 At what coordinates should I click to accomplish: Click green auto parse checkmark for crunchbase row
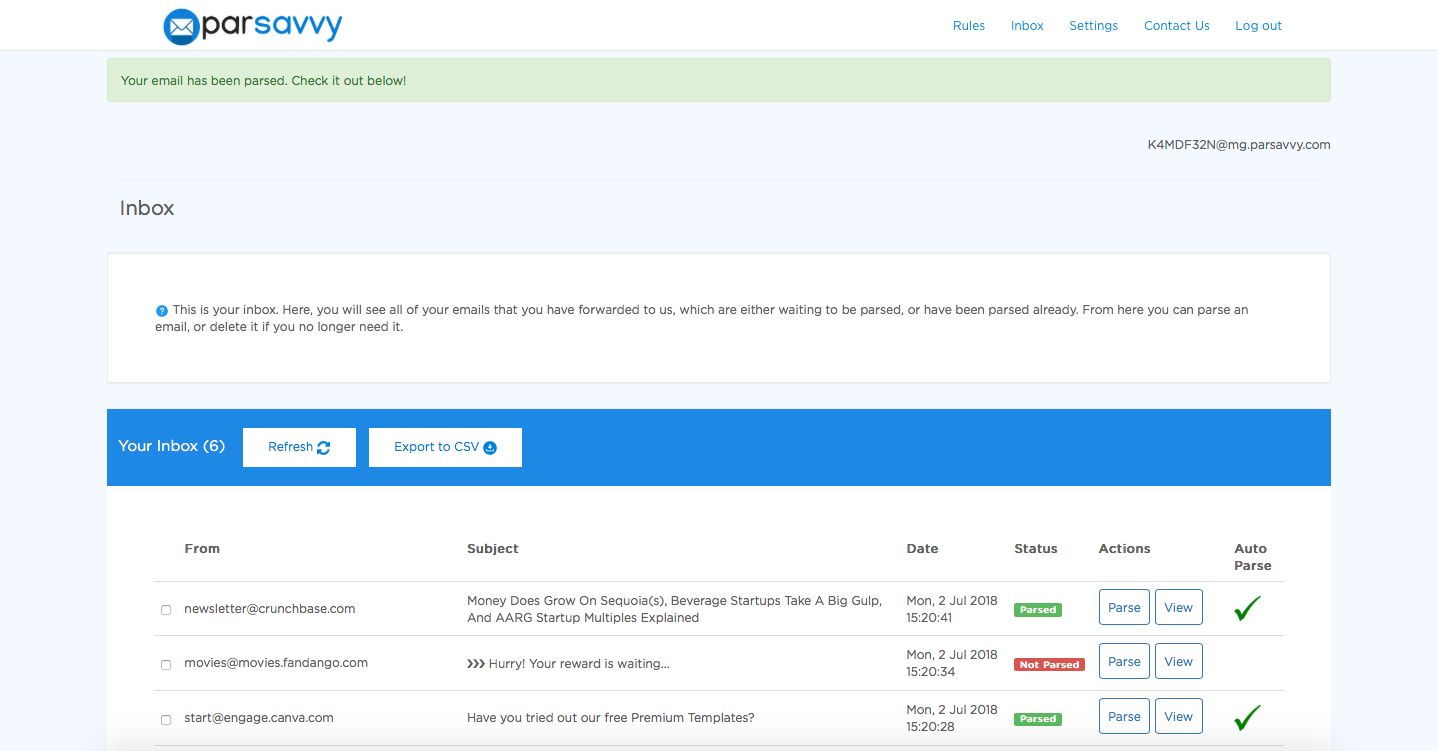[1247, 609]
